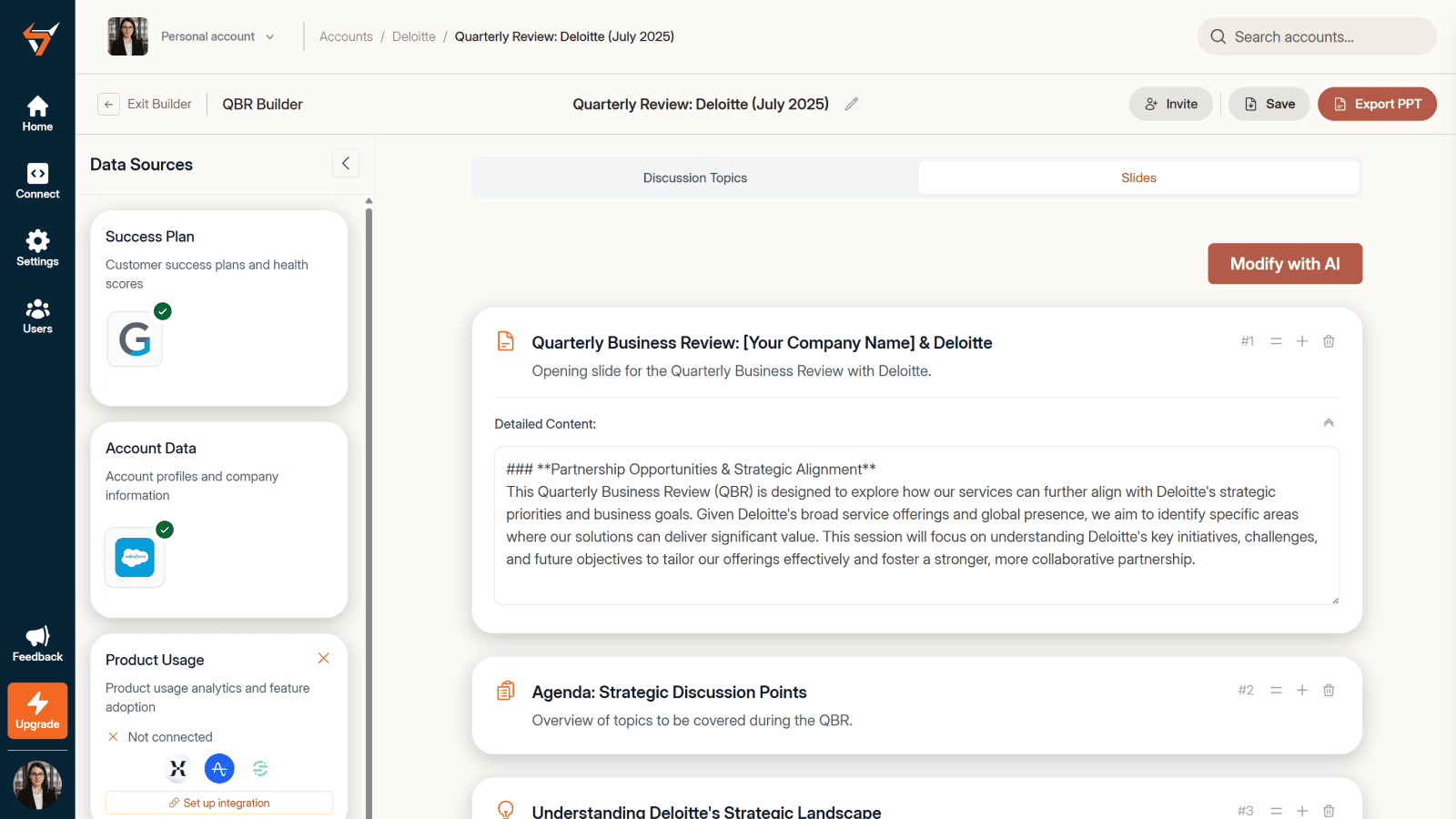1456x819 pixels.
Task: Navigate to Accounts breadcrumb
Action: 346,36
